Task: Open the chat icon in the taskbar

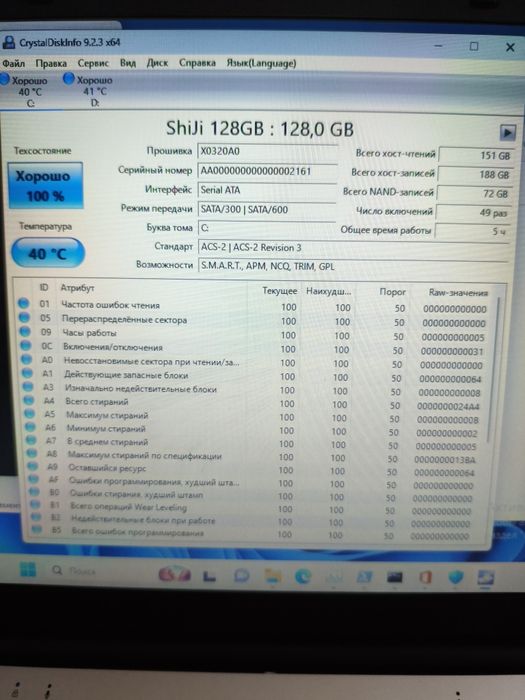Action: (x=242, y=575)
